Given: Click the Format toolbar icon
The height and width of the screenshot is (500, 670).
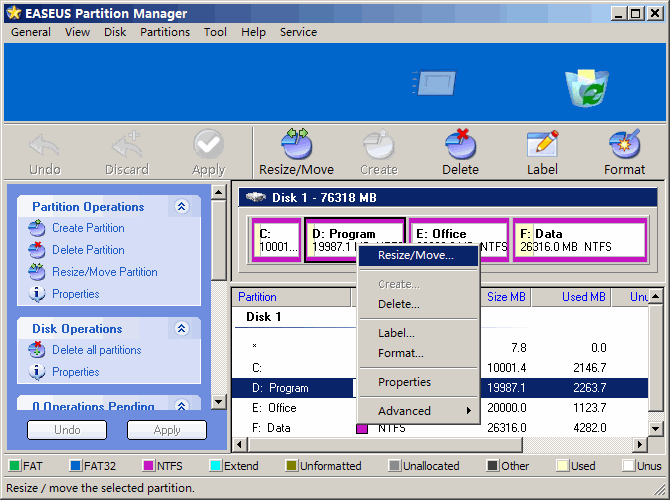Looking at the screenshot, I should [x=624, y=144].
